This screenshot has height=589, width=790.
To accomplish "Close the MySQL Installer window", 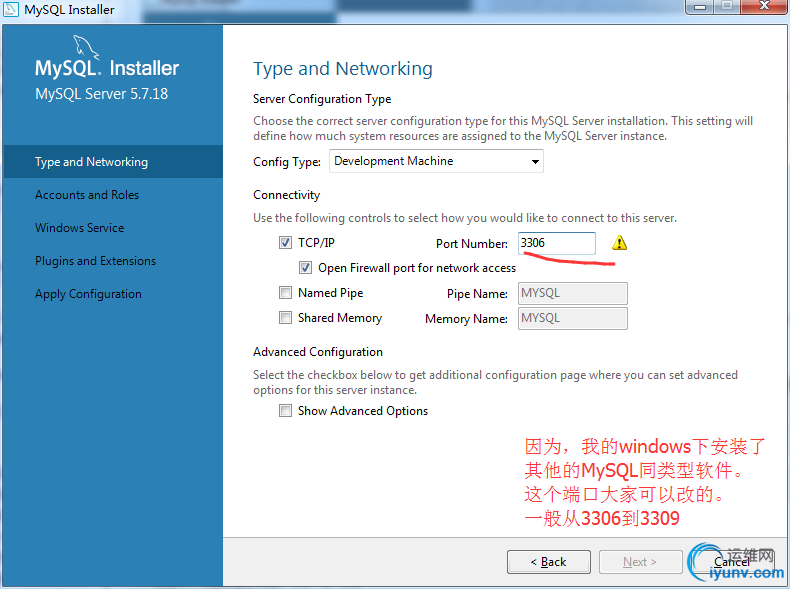I will [x=763, y=7].
